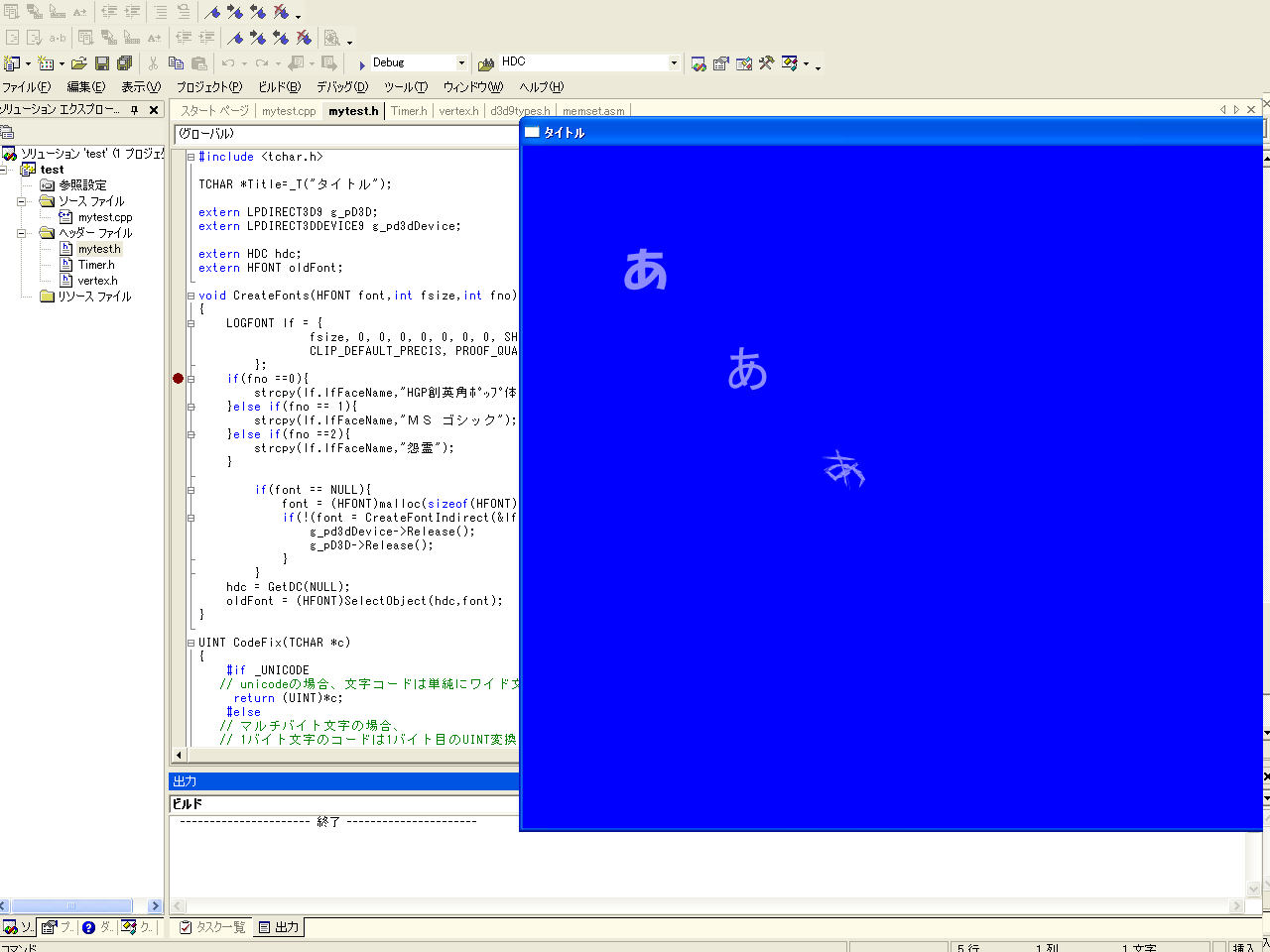The height and width of the screenshot is (952, 1270).
Task: Switch to the d3d9types.h editor tab
Action: [520, 111]
